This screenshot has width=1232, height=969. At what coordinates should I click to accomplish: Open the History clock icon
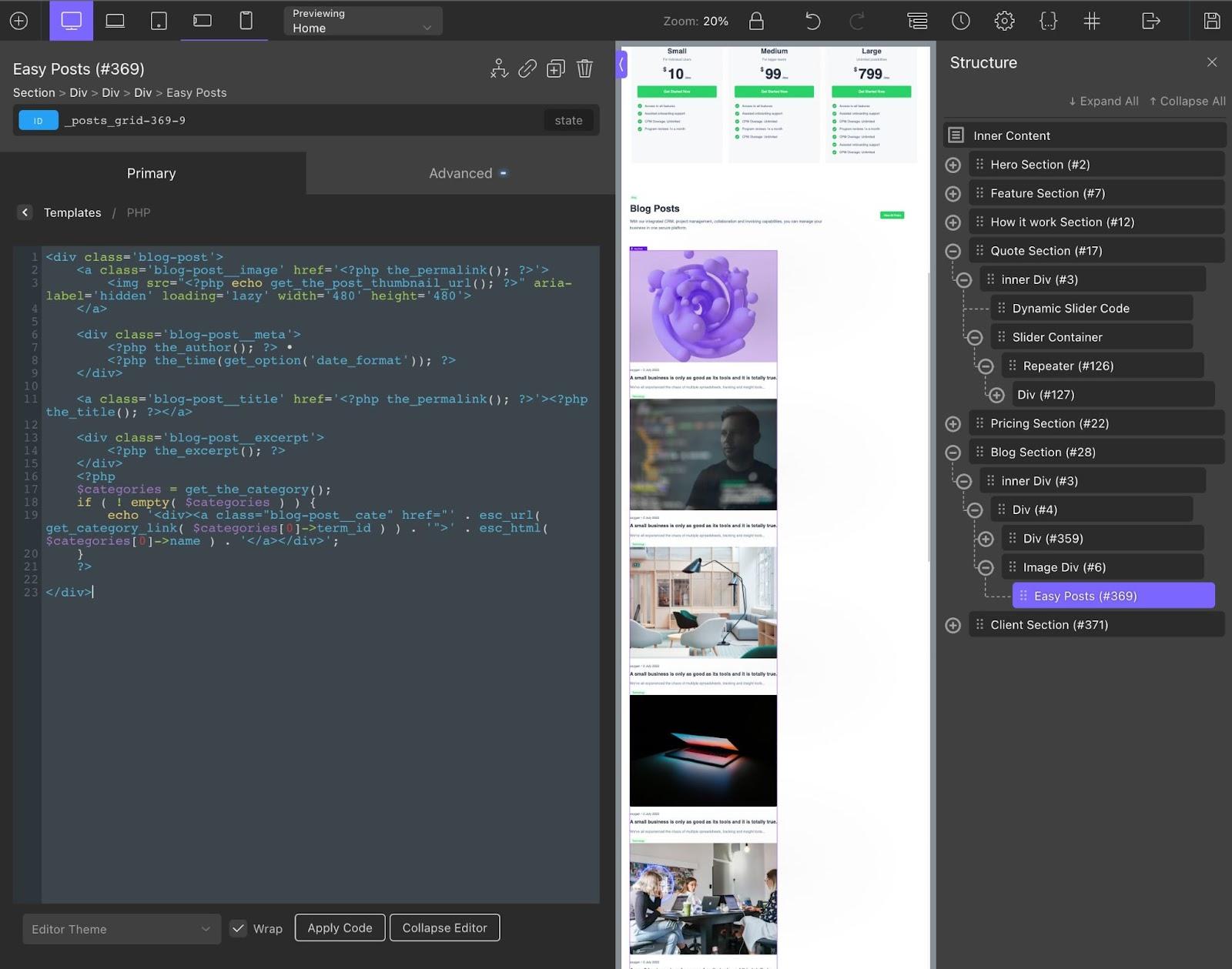(961, 21)
